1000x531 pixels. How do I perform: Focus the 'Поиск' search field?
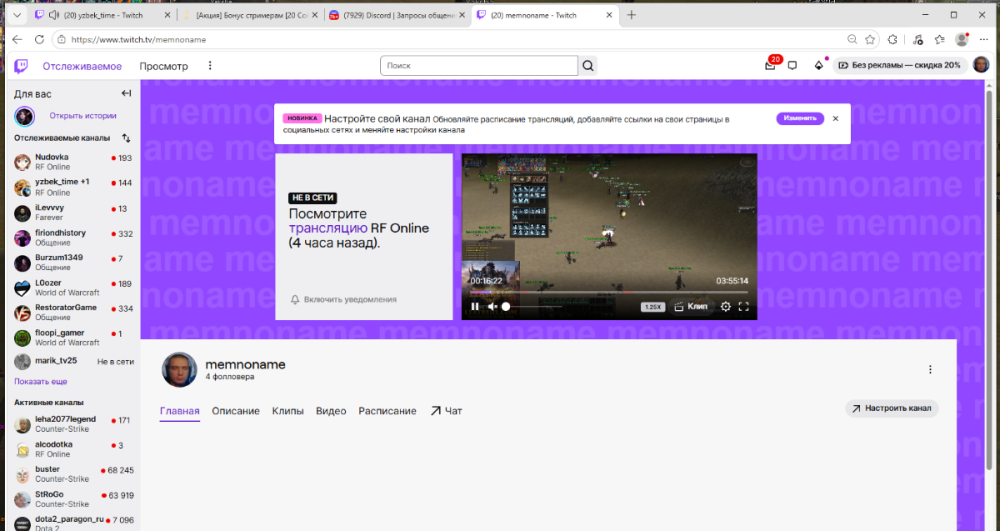tap(479, 66)
